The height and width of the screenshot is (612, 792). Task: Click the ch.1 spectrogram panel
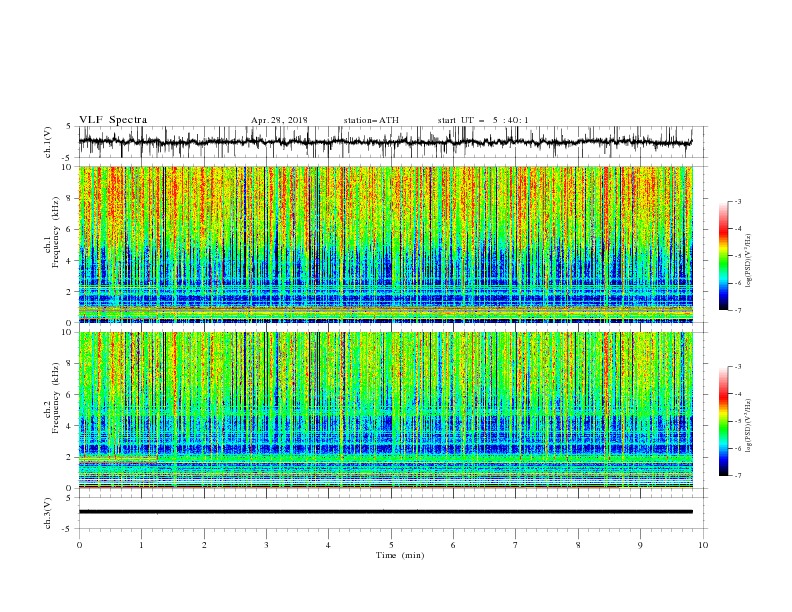pos(386,244)
